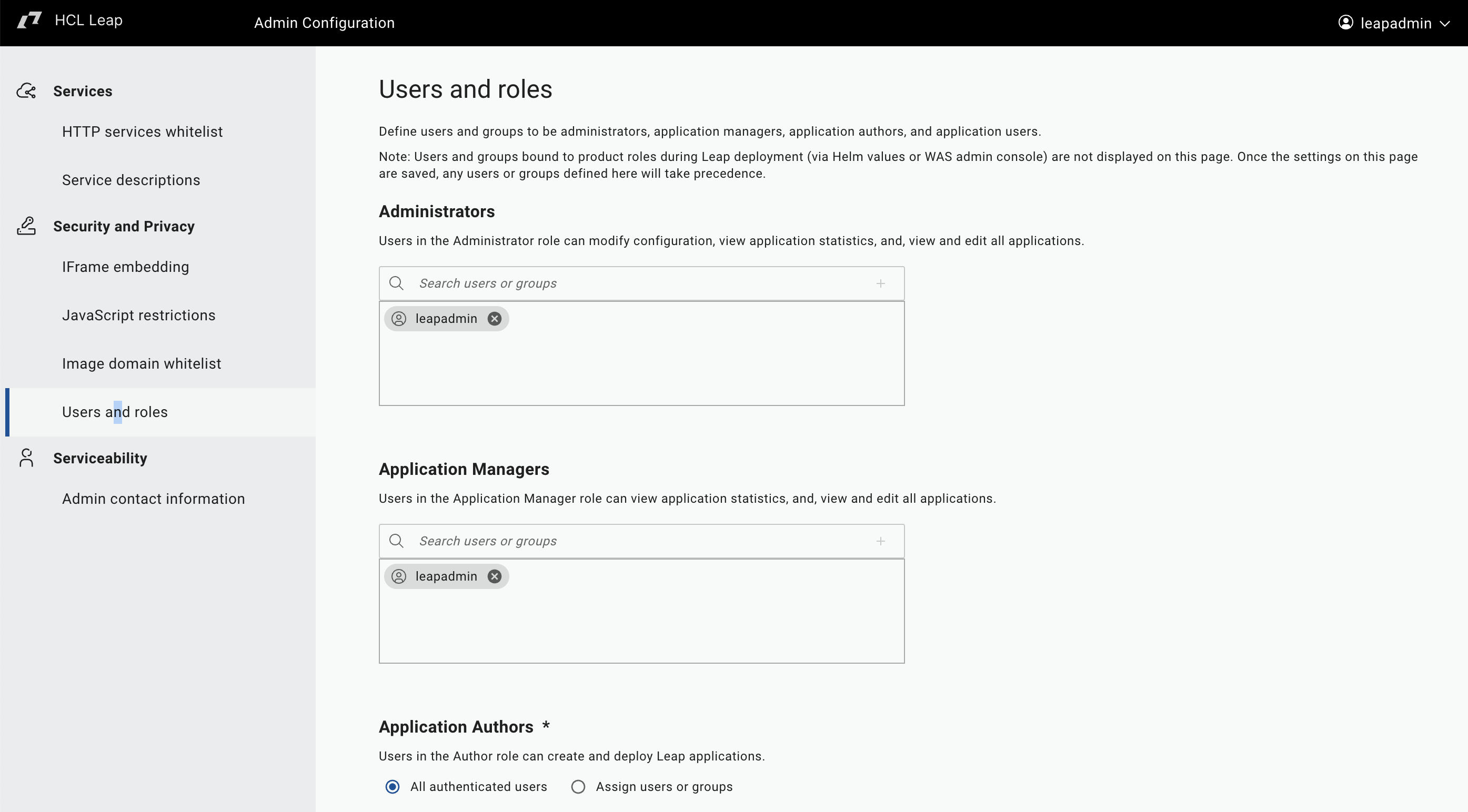The height and width of the screenshot is (812, 1468).
Task: Select Assign users or groups radio button
Action: 578,786
